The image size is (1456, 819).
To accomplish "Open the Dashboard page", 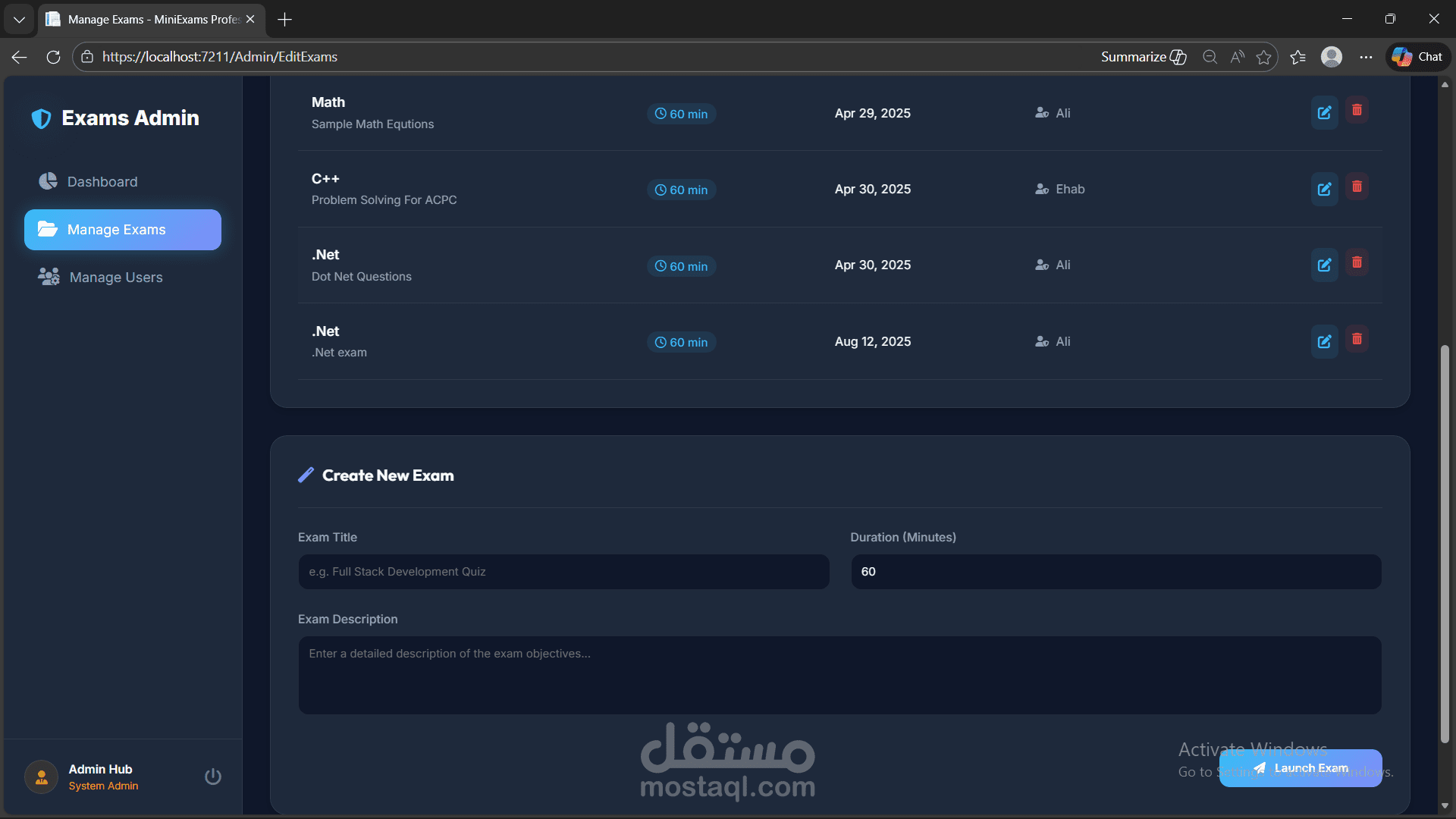I will [102, 182].
